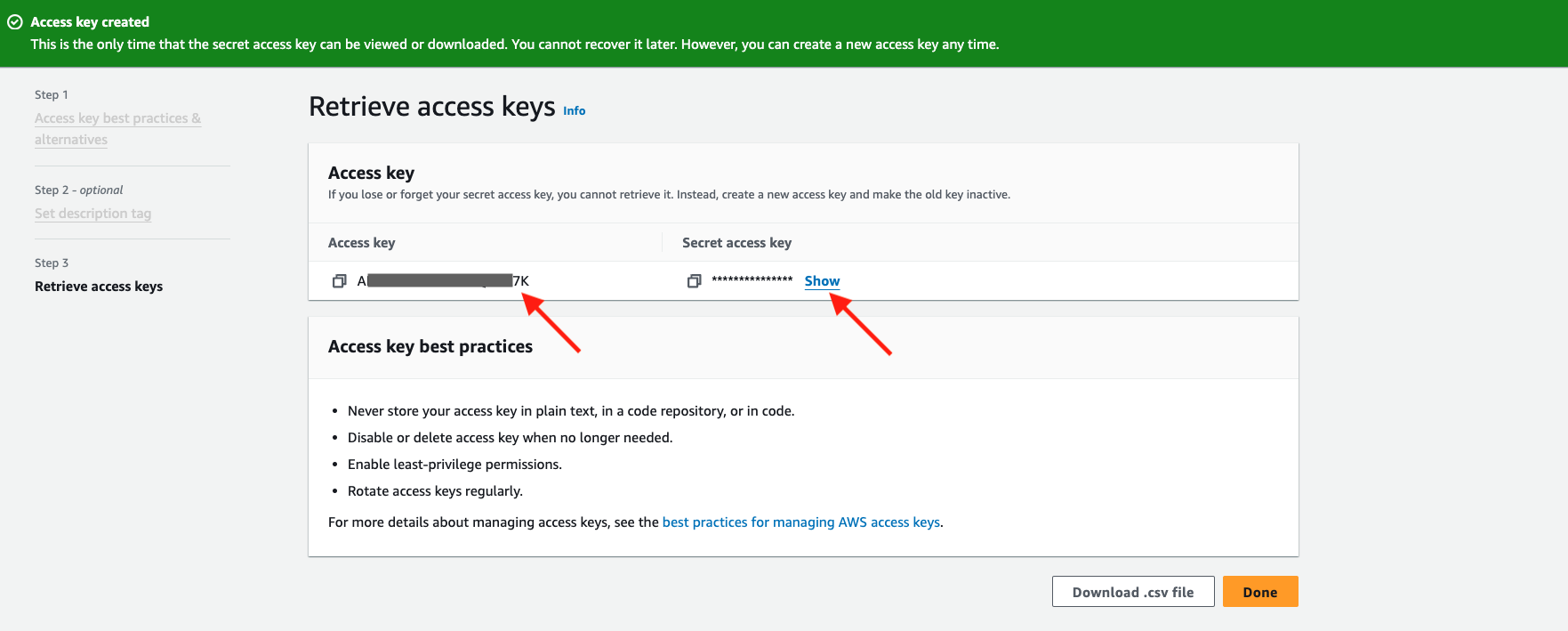
Task: Open Set description tag step
Action: click(92, 214)
